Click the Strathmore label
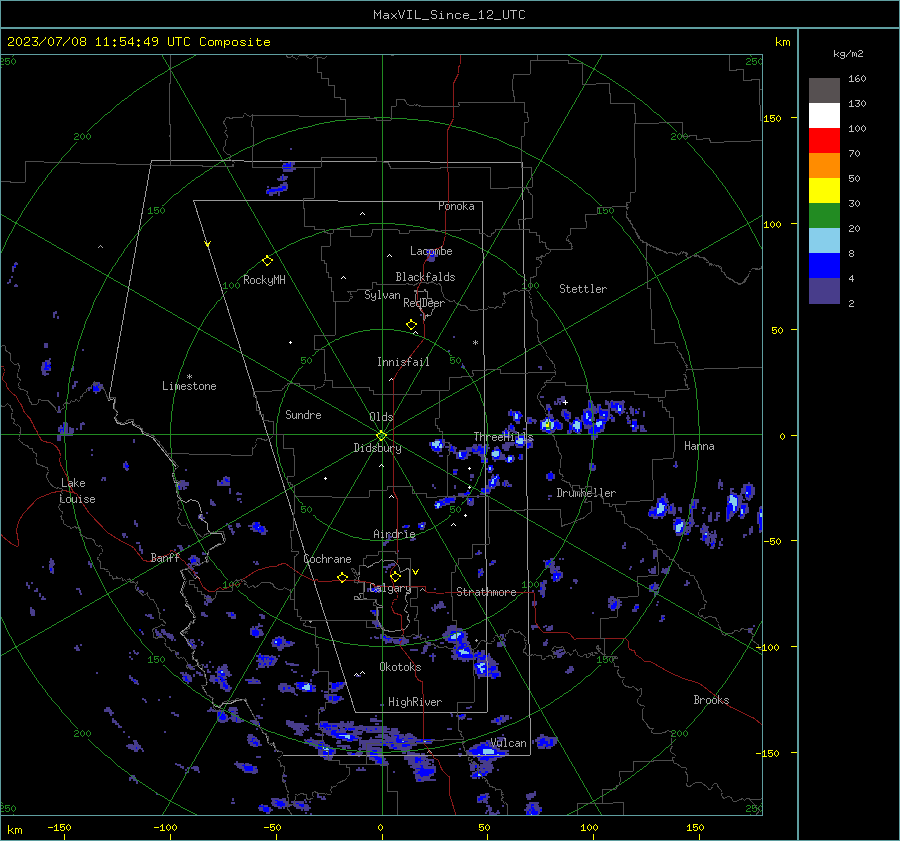 486,592
